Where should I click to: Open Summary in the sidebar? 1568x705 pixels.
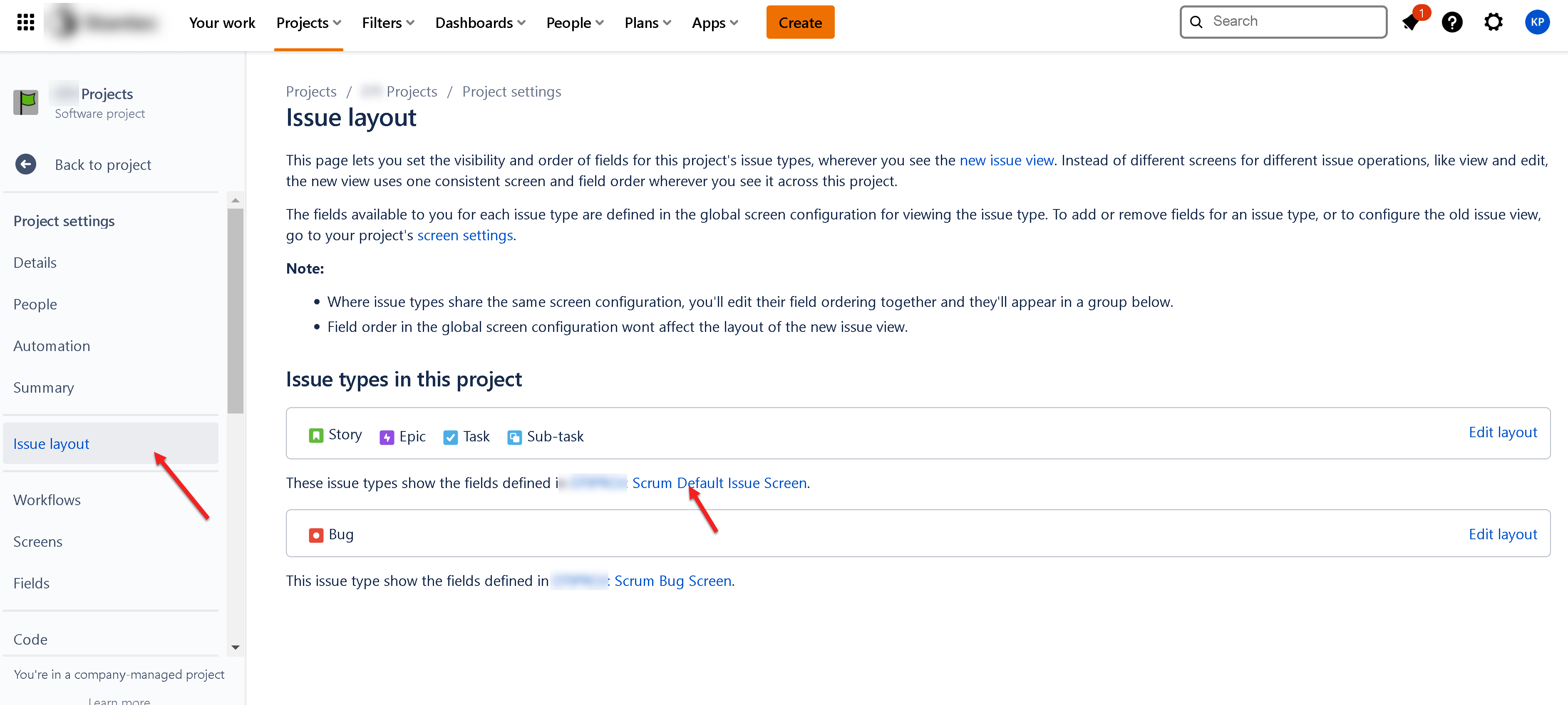(44, 388)
